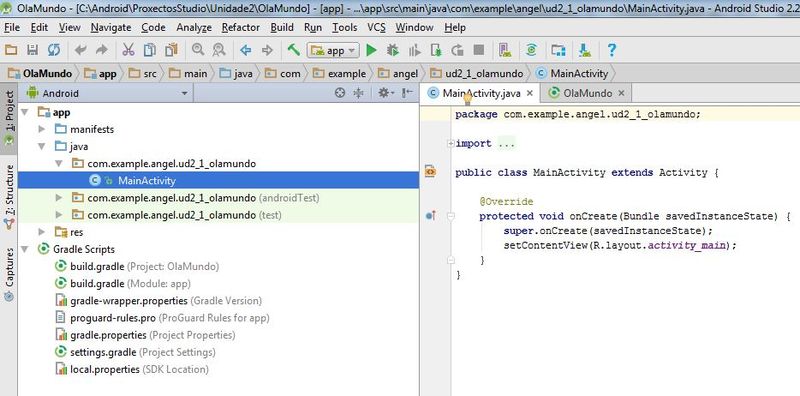Viewport: 800px width, 396px height.
Task: Click the Redo arrow icon
Action: (102, 50)
